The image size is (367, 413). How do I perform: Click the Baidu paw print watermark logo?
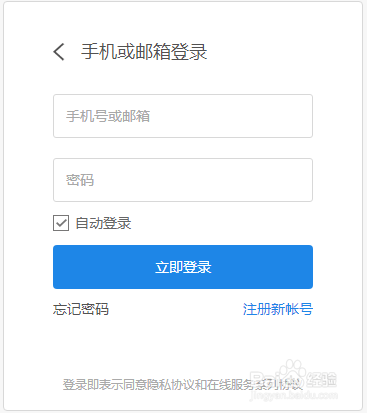click(292, 371)
